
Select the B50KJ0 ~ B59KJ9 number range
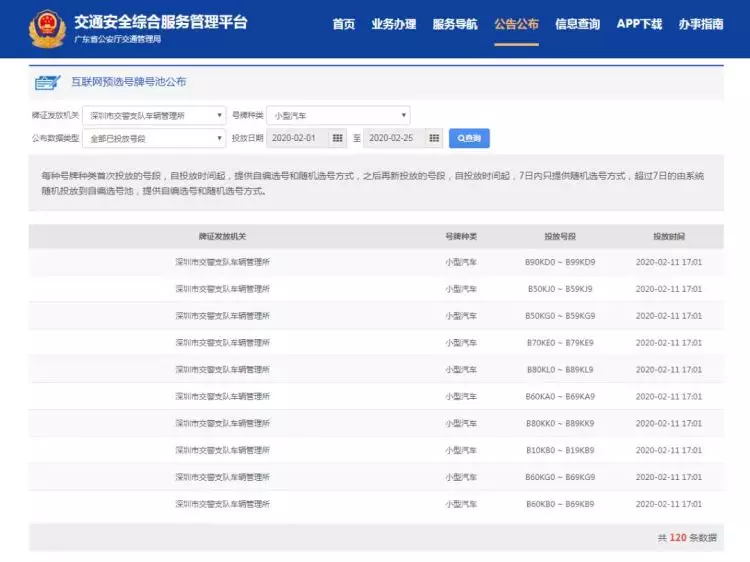click(560, 289)
